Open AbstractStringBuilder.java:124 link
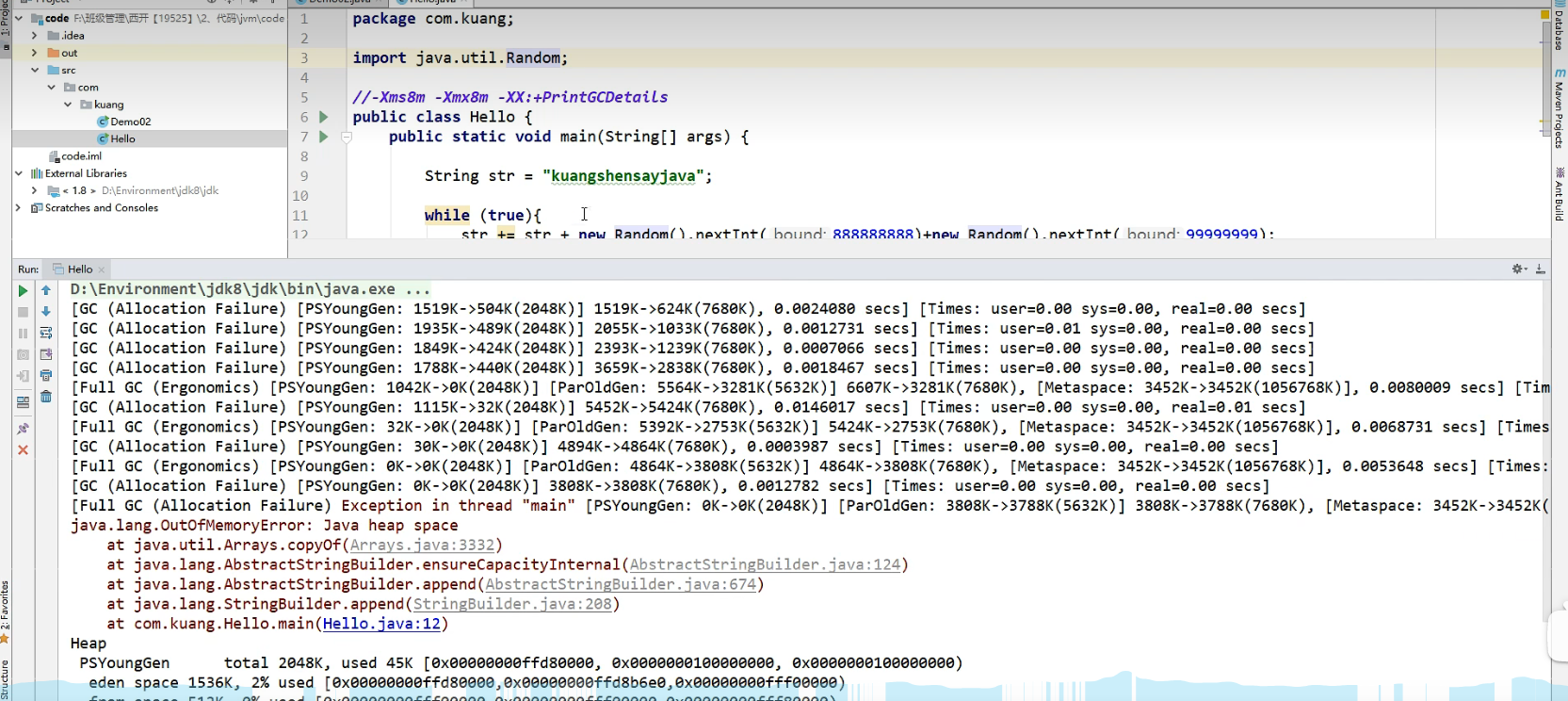This screenshot has height=701, width=1568. (x=765, y=565)
